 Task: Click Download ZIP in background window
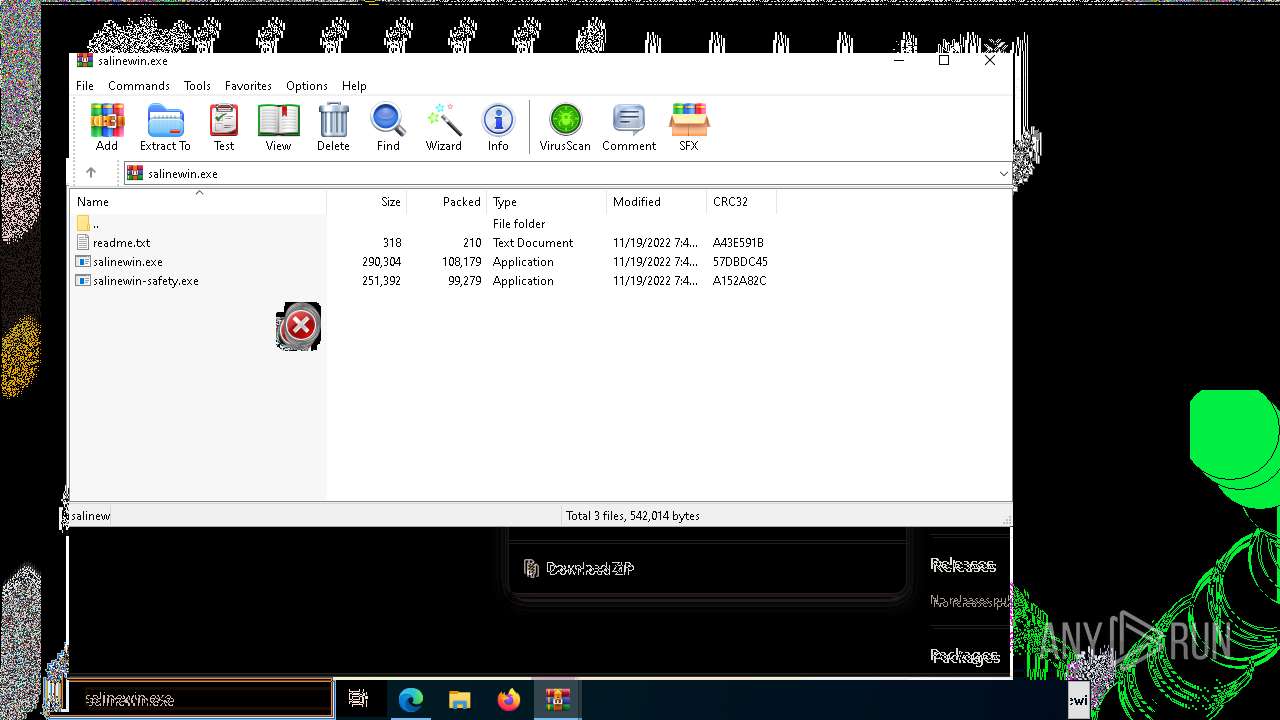[x=590, y=568]
